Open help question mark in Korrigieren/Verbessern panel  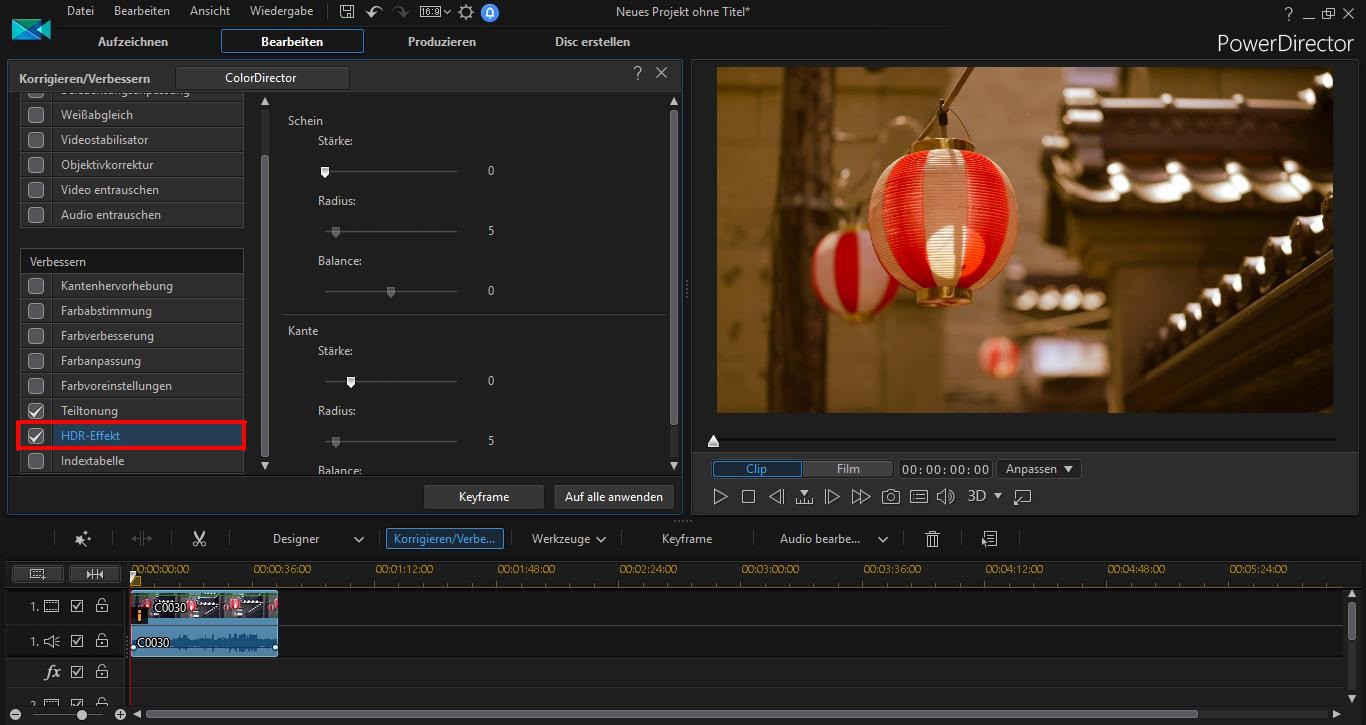[x=638, y=73]
